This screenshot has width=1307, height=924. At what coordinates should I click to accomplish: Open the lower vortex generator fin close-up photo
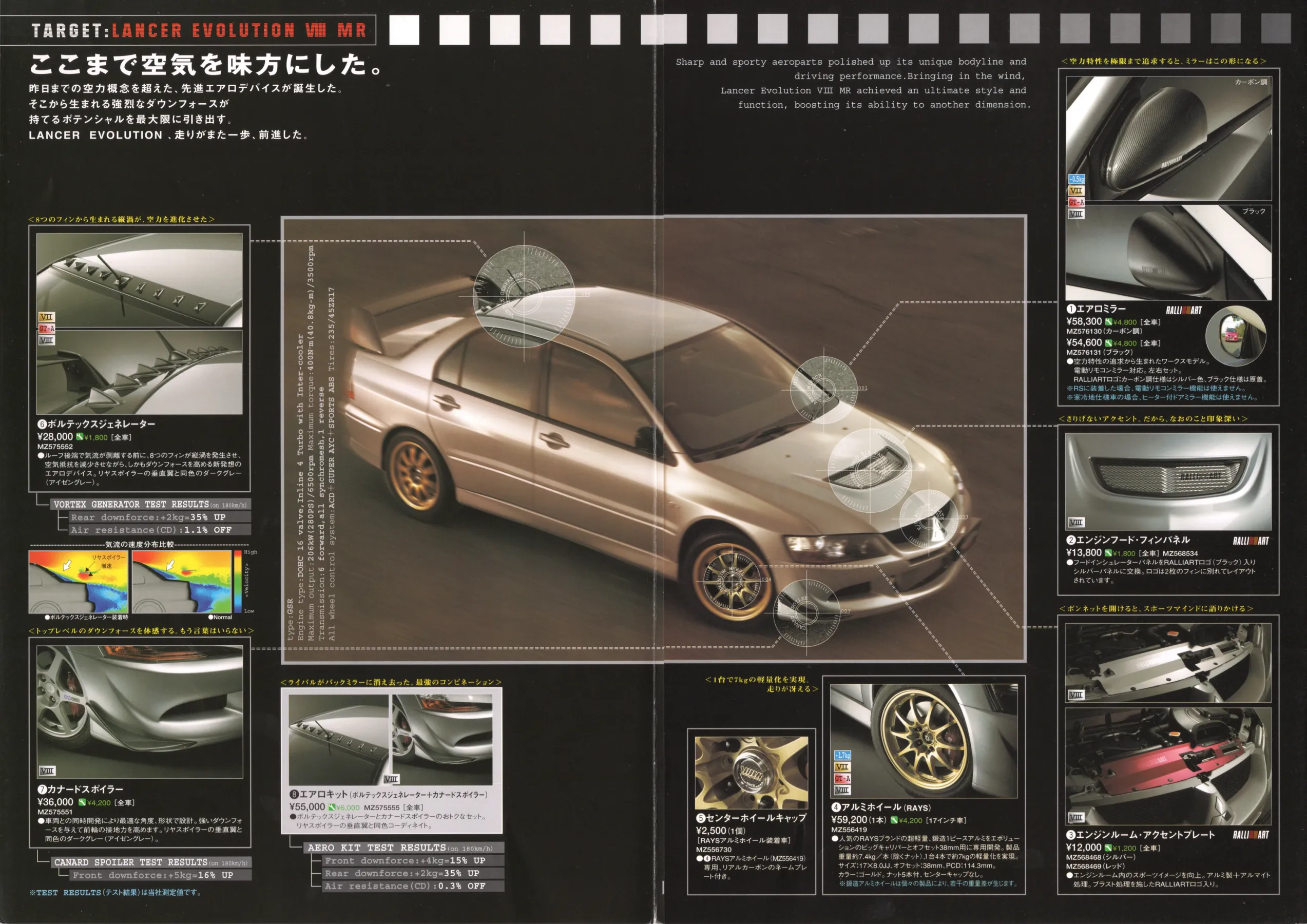click(140, 372)
